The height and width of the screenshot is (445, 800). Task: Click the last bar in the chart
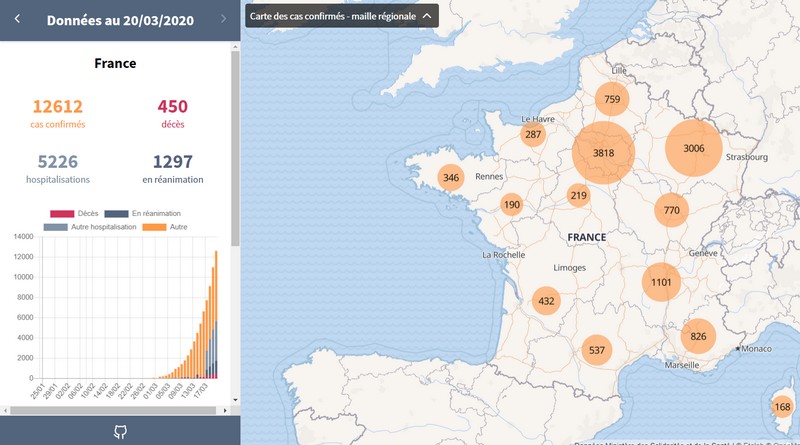216,314
